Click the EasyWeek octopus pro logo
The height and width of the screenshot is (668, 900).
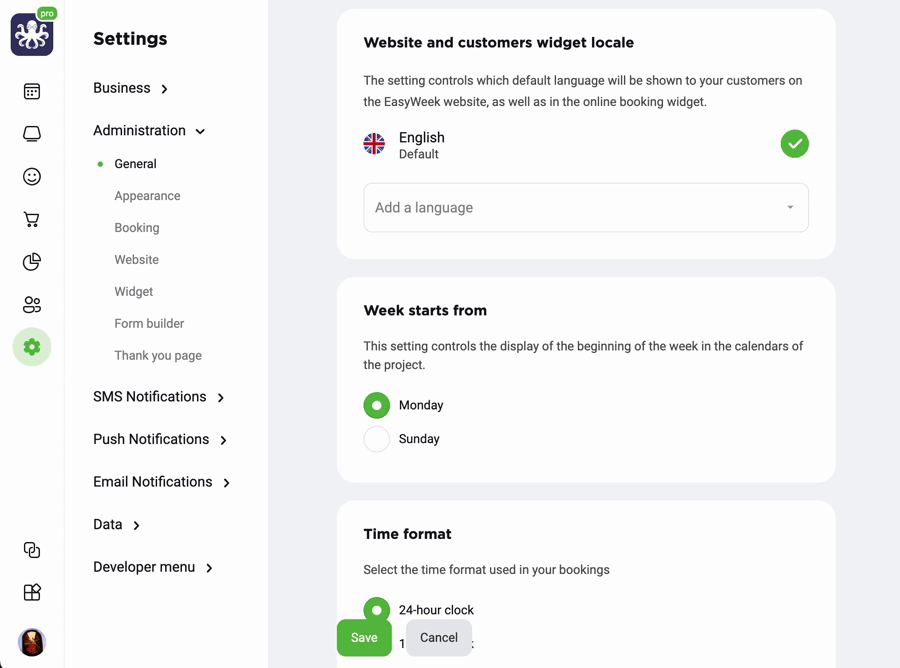click(x=32, y=33)
